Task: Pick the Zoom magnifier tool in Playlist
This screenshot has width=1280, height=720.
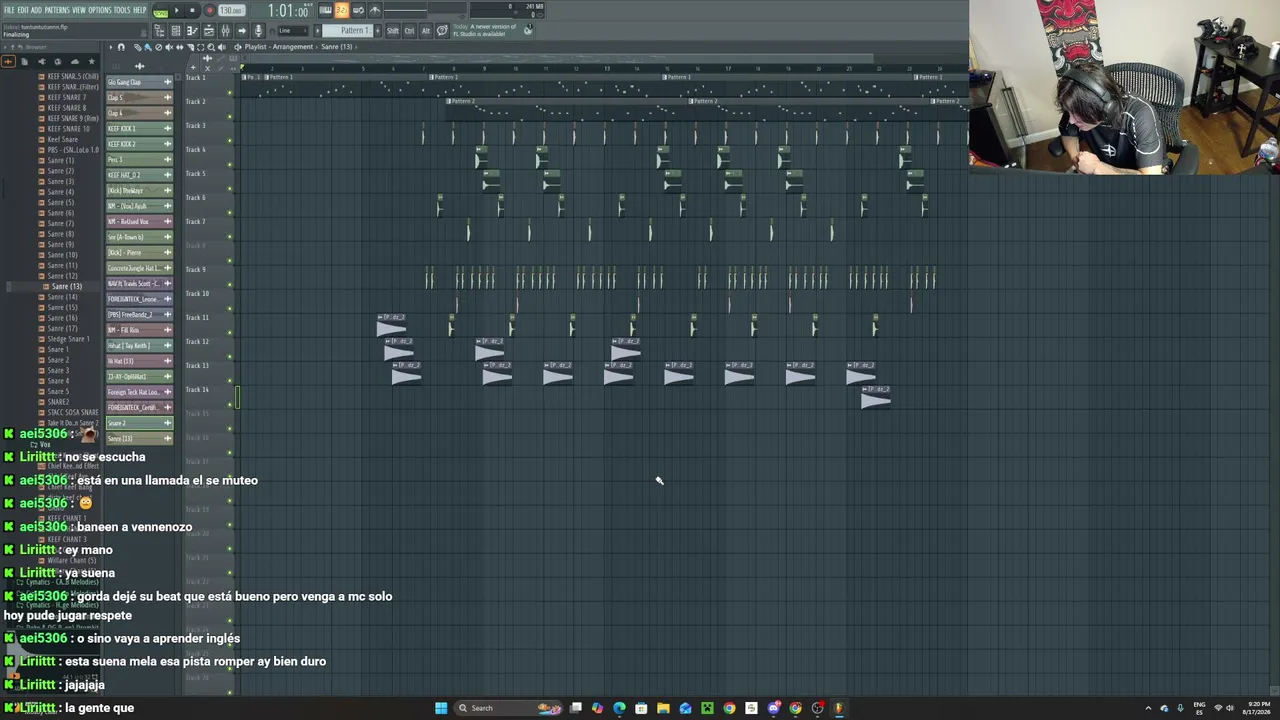Action: tap(211, 47)
